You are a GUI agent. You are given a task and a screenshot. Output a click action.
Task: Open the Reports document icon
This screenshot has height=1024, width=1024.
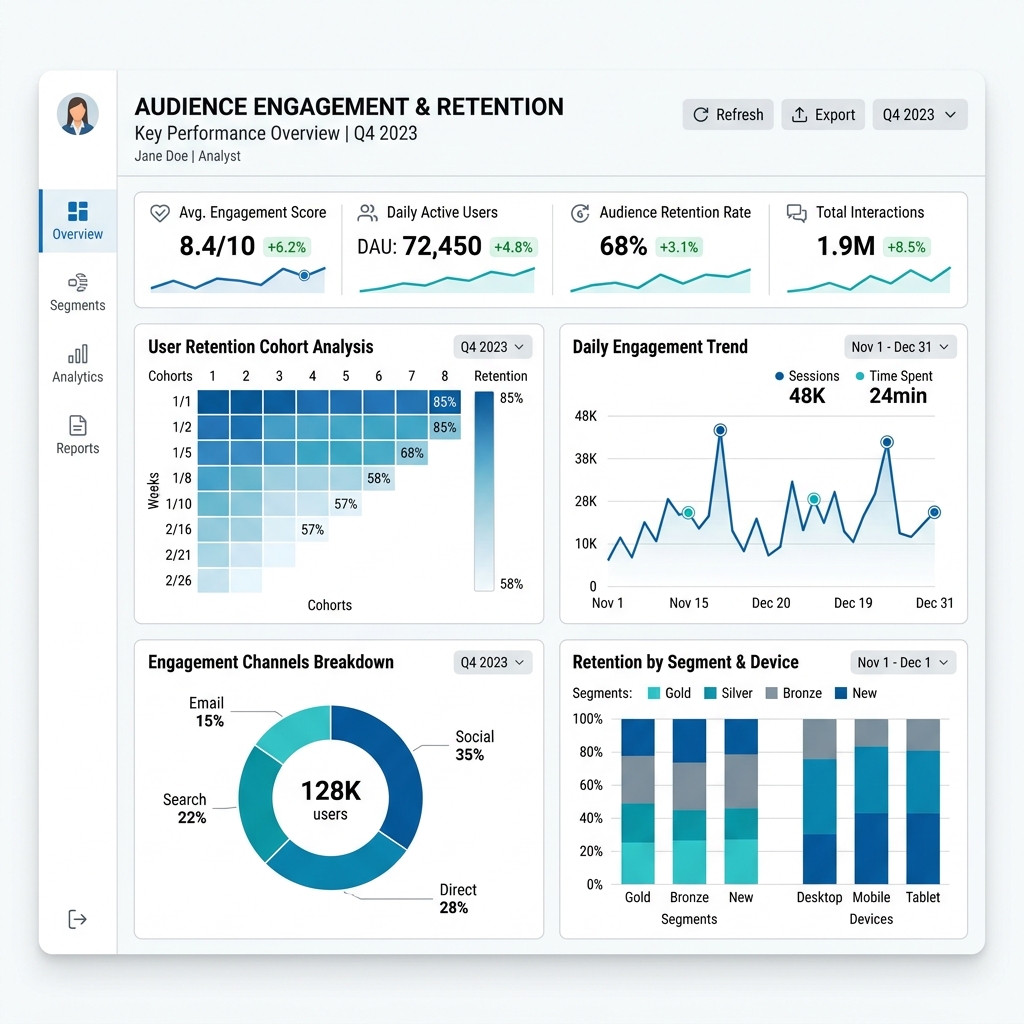[x=78, y=425]
